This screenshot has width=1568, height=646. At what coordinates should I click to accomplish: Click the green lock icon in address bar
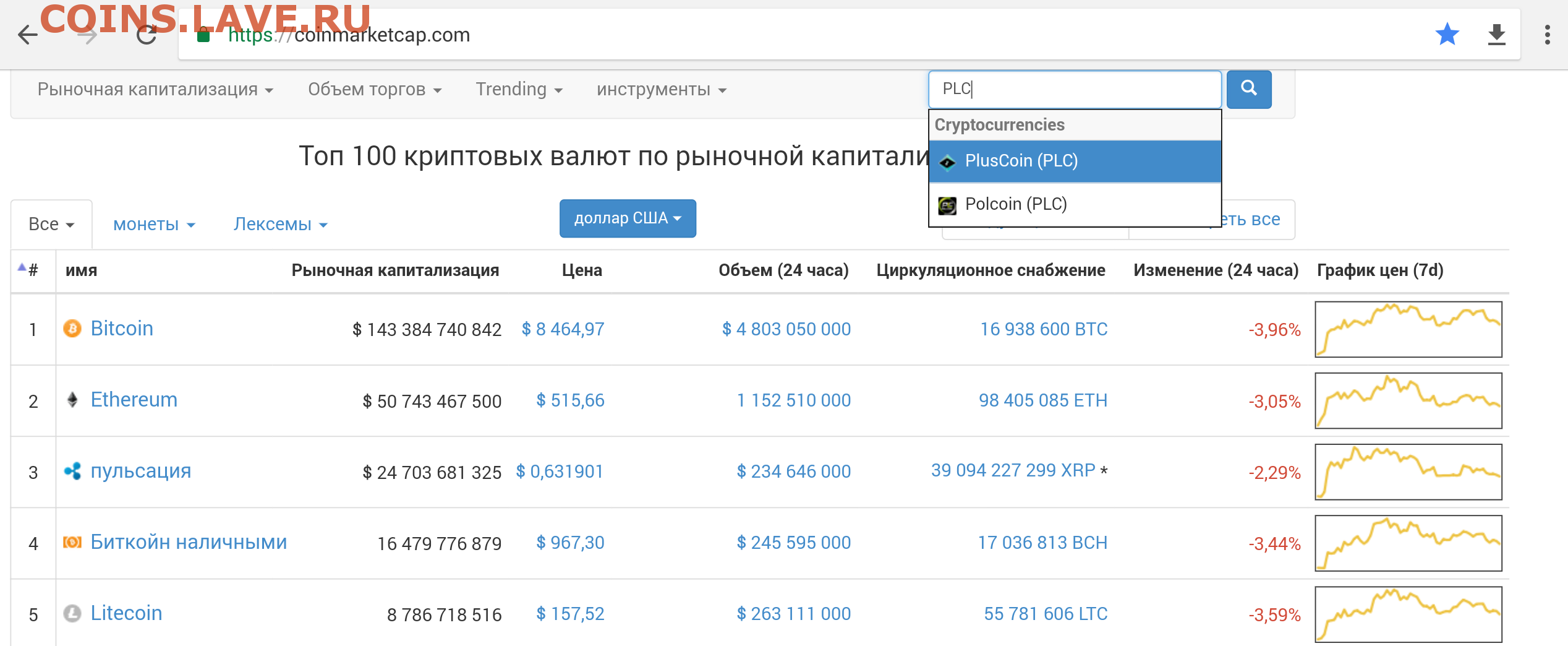pyautogui.click(x=203, y=35)
